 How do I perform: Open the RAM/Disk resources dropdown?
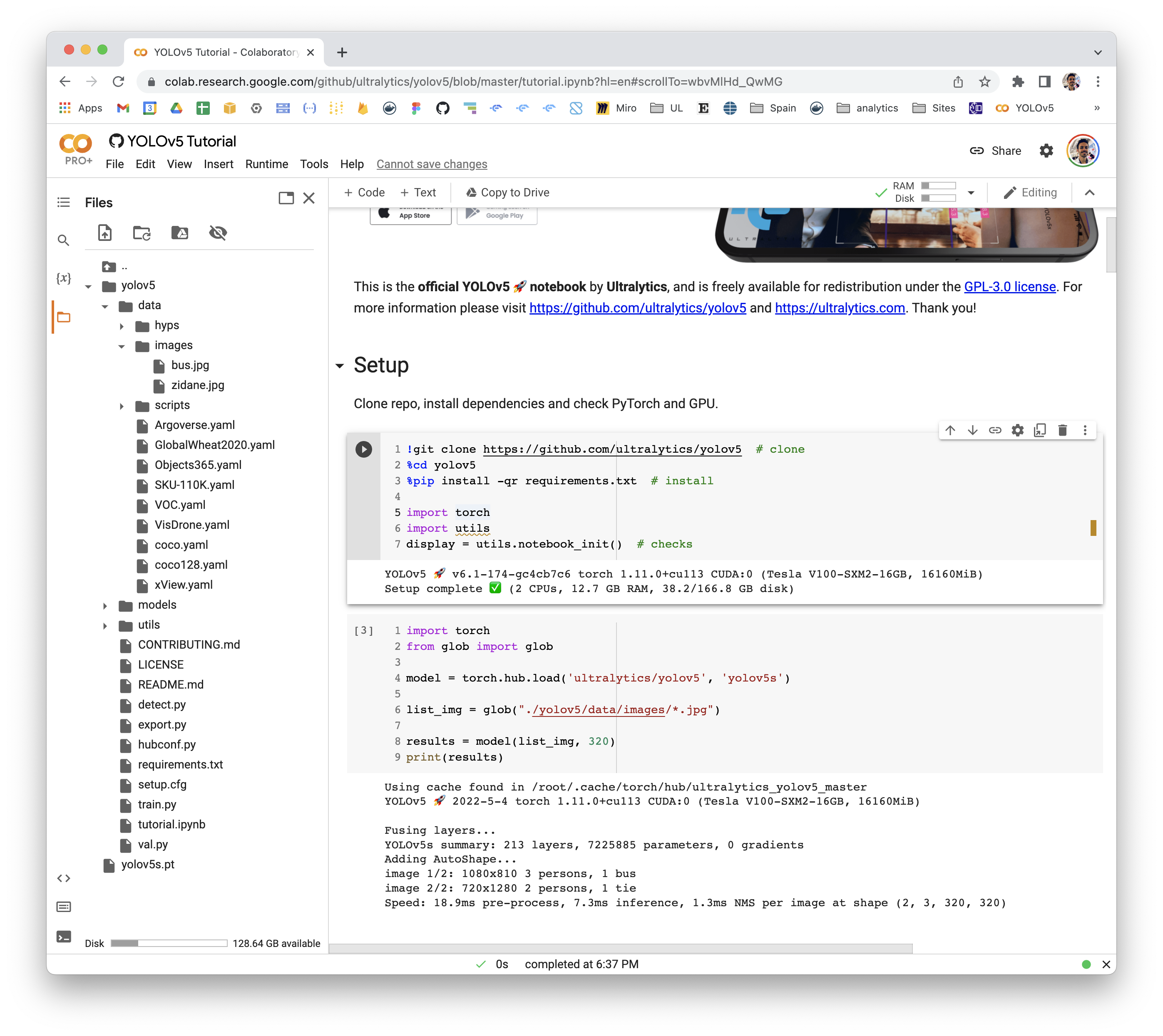972,192
